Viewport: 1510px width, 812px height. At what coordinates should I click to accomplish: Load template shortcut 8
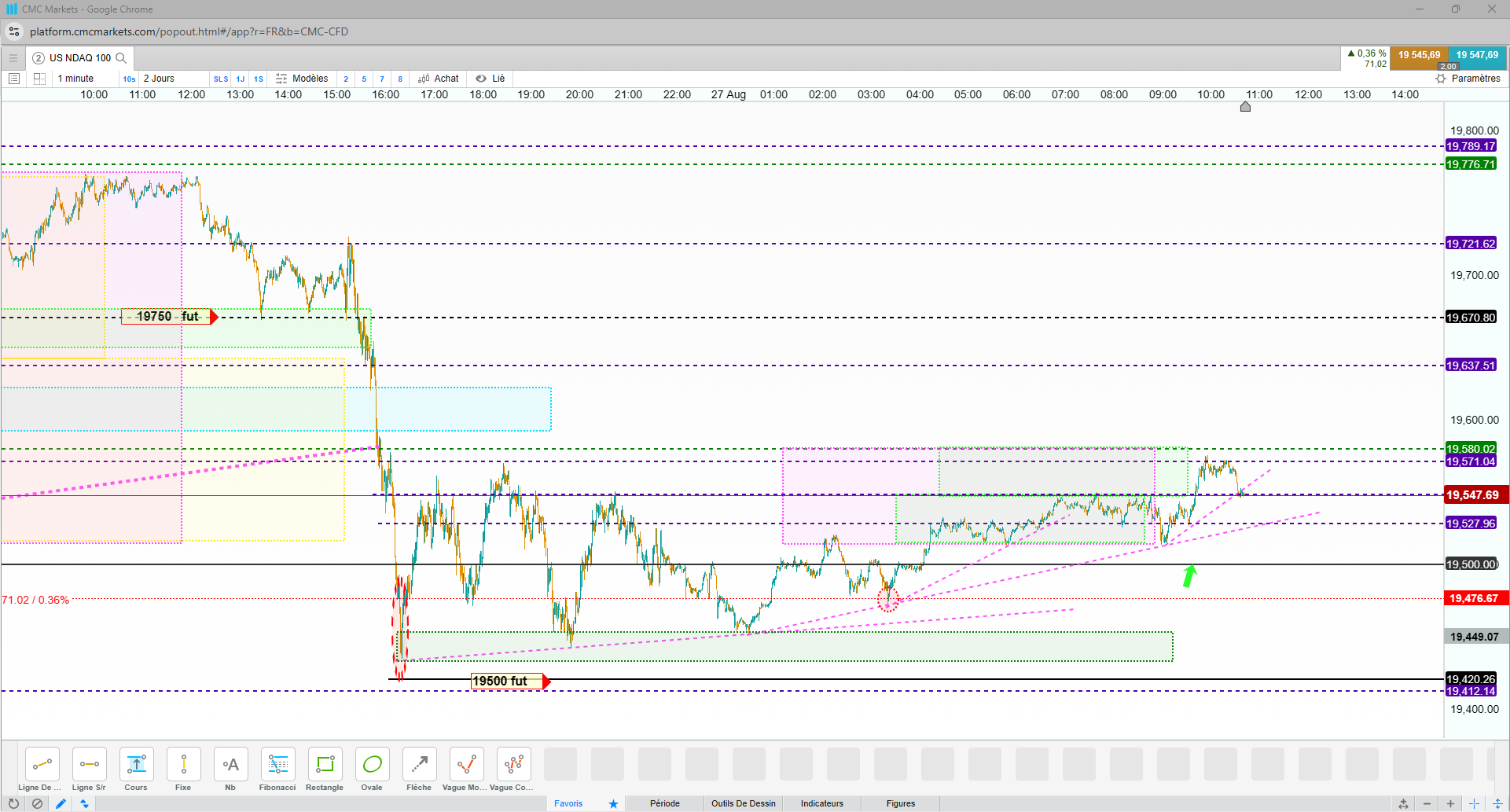[400, 79]
